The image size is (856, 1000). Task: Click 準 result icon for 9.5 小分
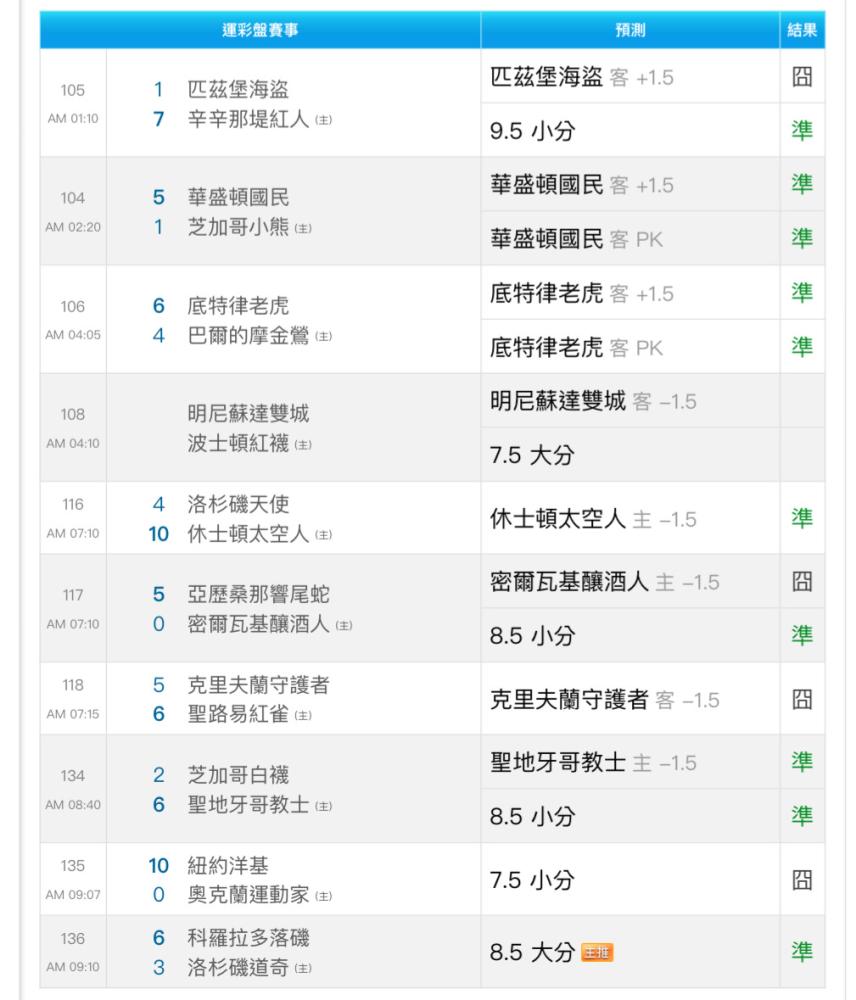(802, 131)
